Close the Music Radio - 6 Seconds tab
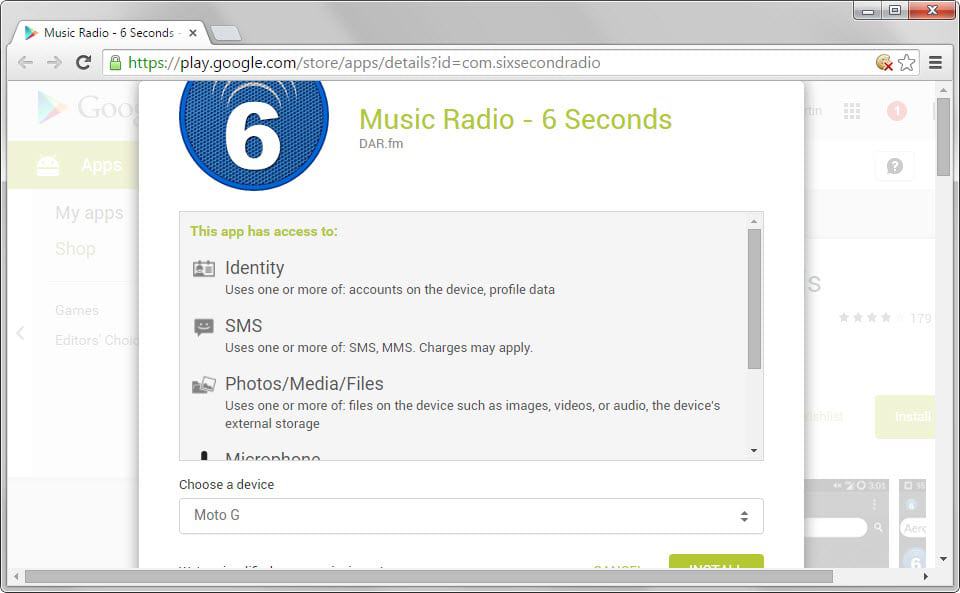 (x=193, y=33)
